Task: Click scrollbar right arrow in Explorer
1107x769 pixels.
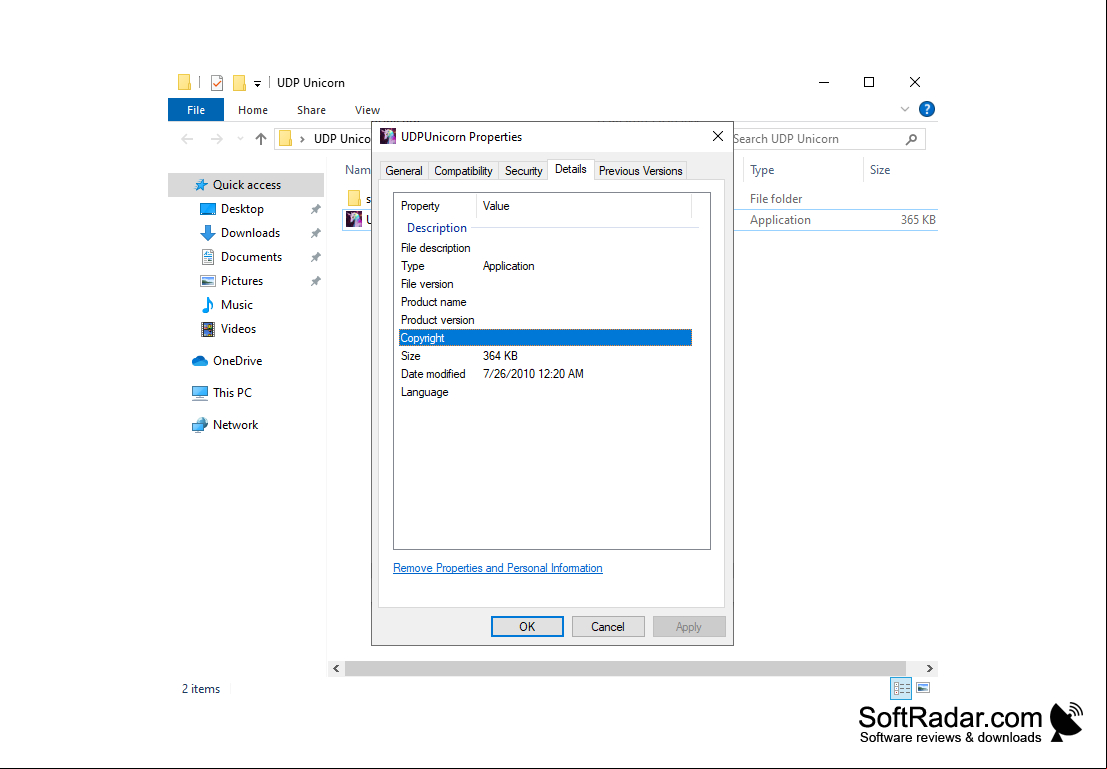Action: (x=929, y=668)
